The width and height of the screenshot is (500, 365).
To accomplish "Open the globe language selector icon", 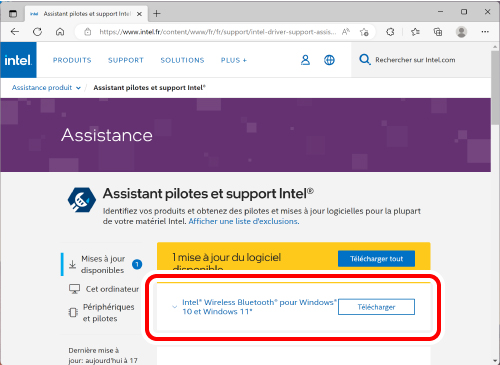I will point(329,60).
